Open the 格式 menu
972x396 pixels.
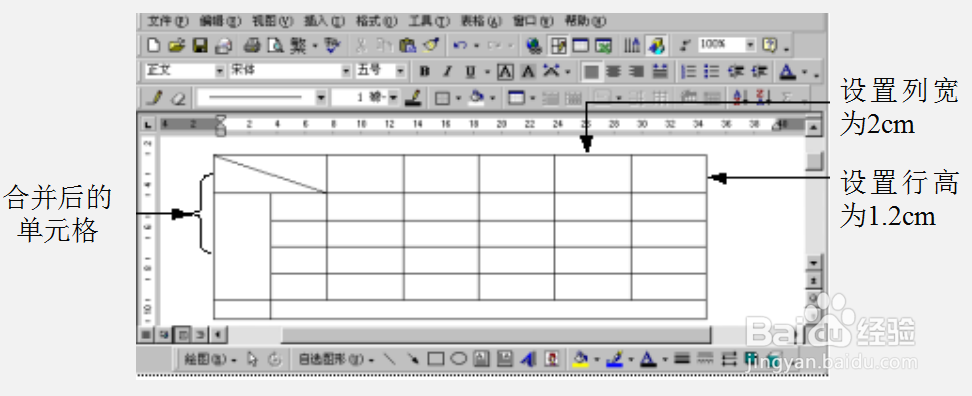tap(376, 21)
